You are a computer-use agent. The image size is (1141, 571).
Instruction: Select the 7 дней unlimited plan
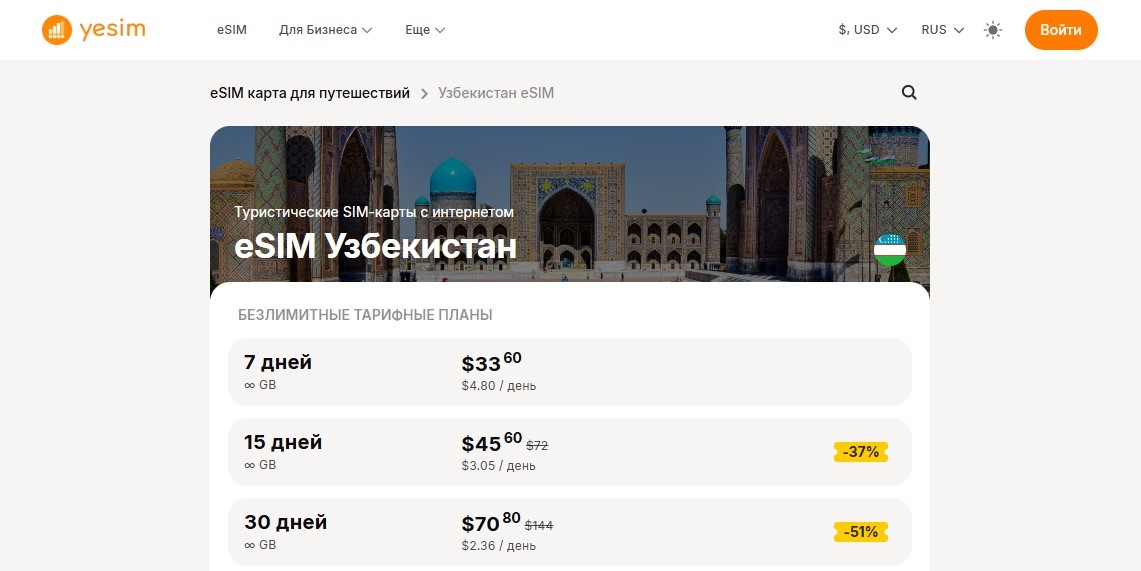coord(569,372)
